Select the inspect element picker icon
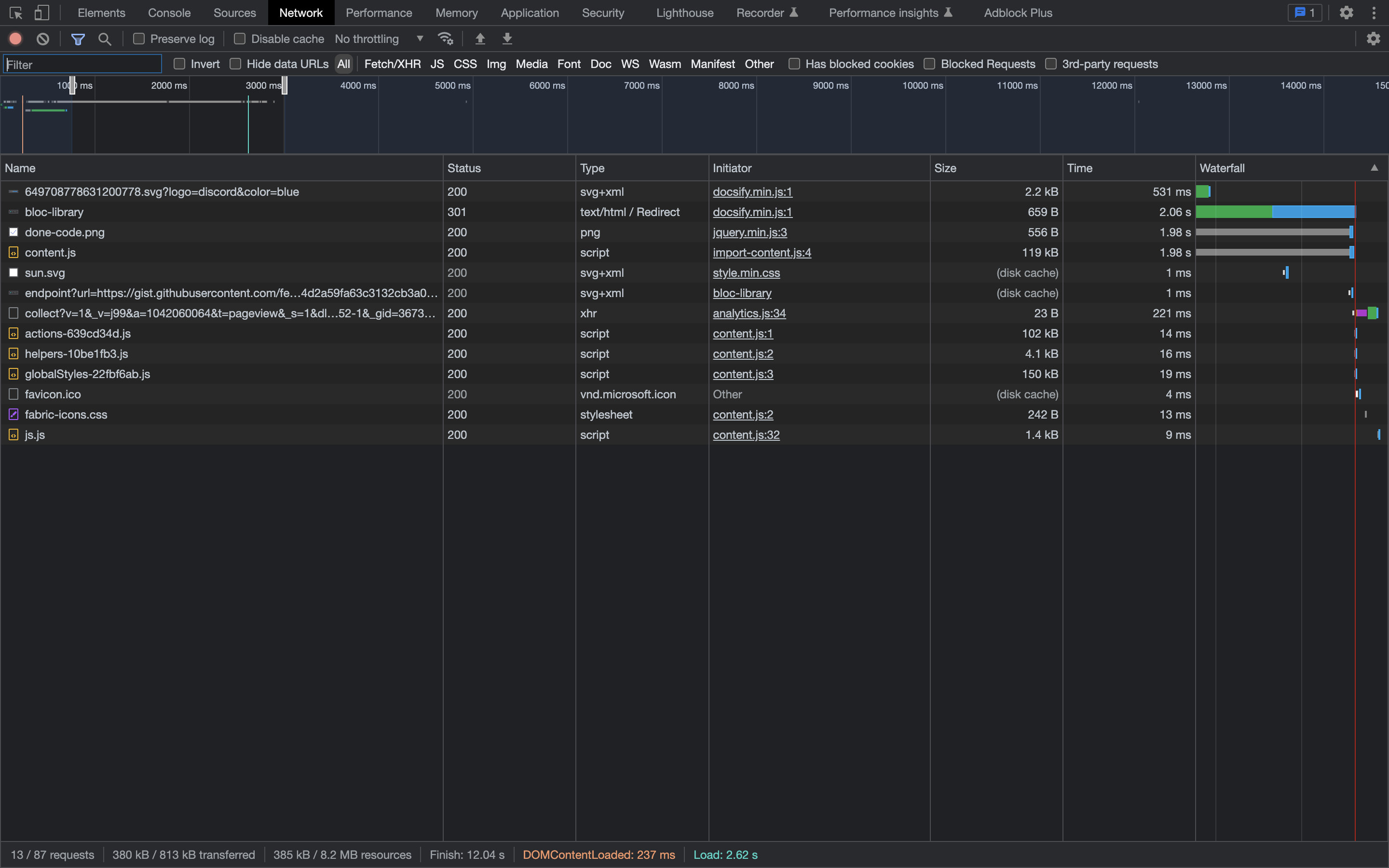Viewport: 1389px width, 868px height. pos(15,13)
